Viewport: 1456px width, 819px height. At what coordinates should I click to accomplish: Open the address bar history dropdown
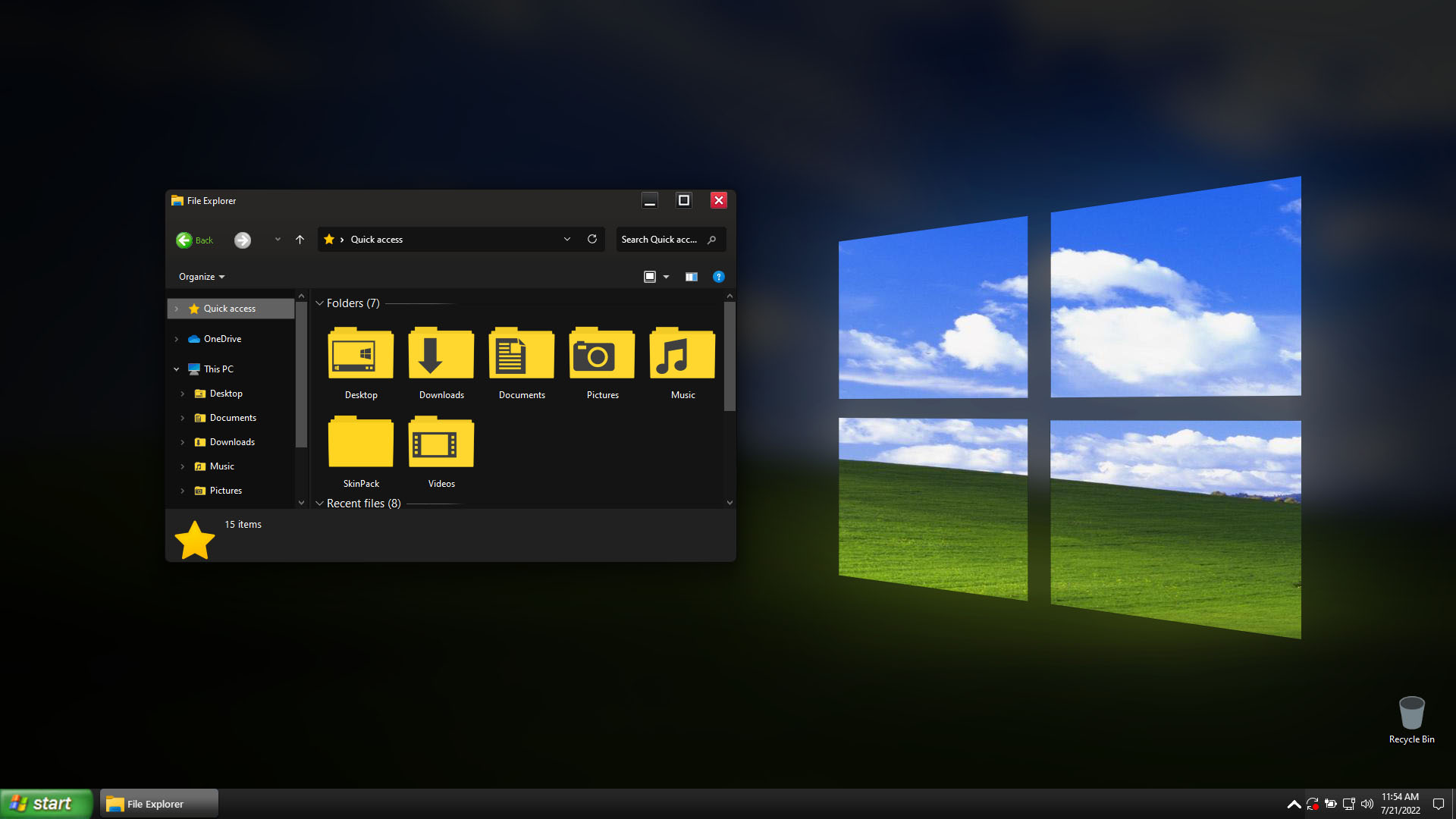coord(567,239)
